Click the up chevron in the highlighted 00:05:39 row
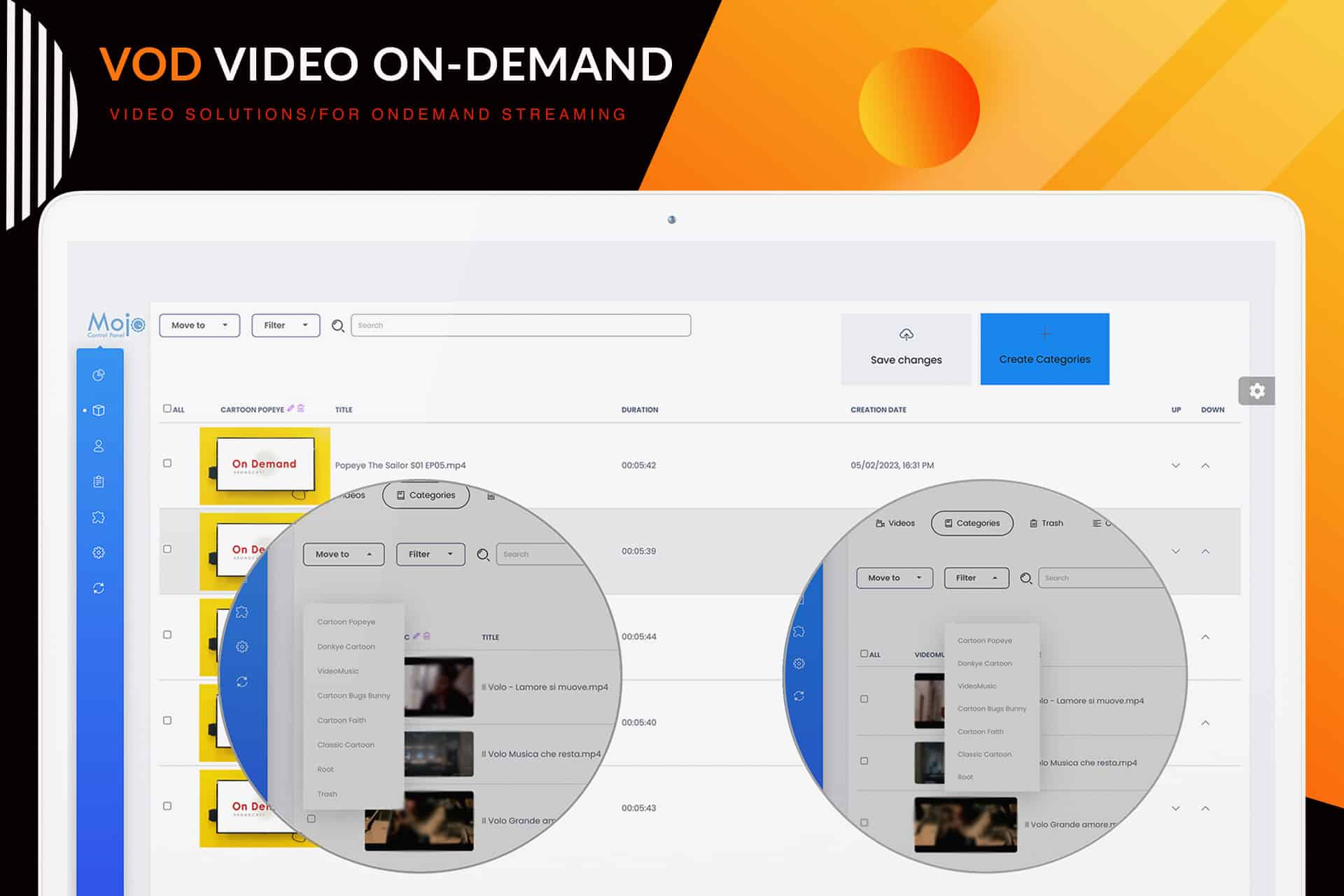This screenshot has height=896, width=1344. [1205, 552]
